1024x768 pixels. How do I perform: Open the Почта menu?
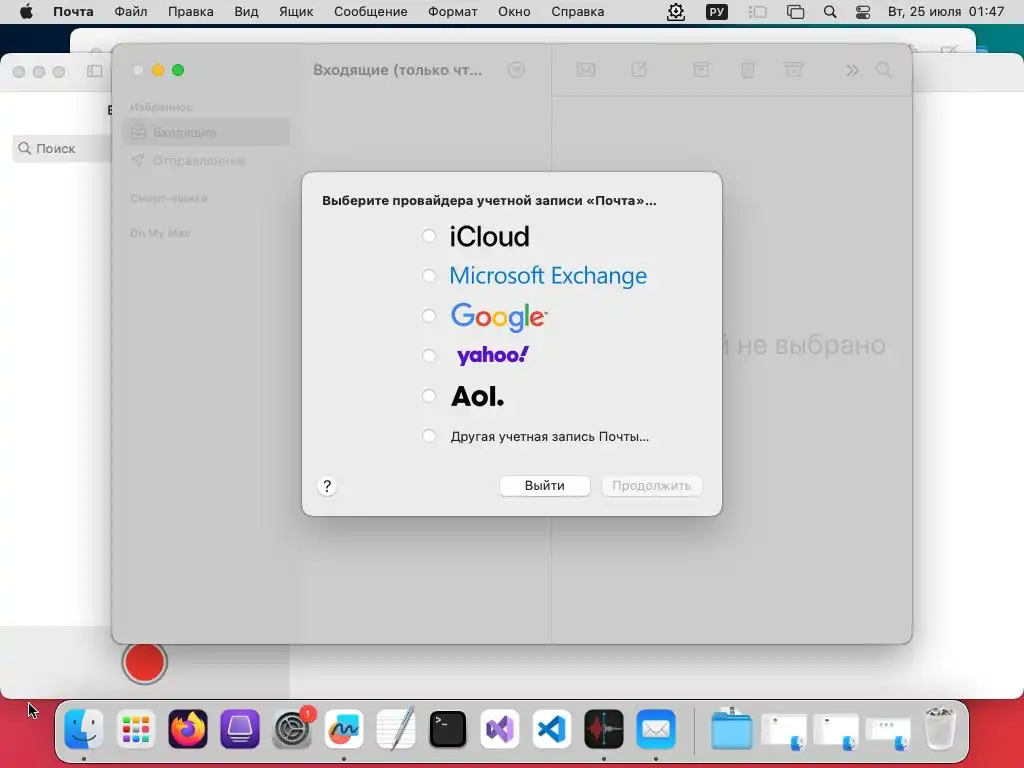pos(73,12)
